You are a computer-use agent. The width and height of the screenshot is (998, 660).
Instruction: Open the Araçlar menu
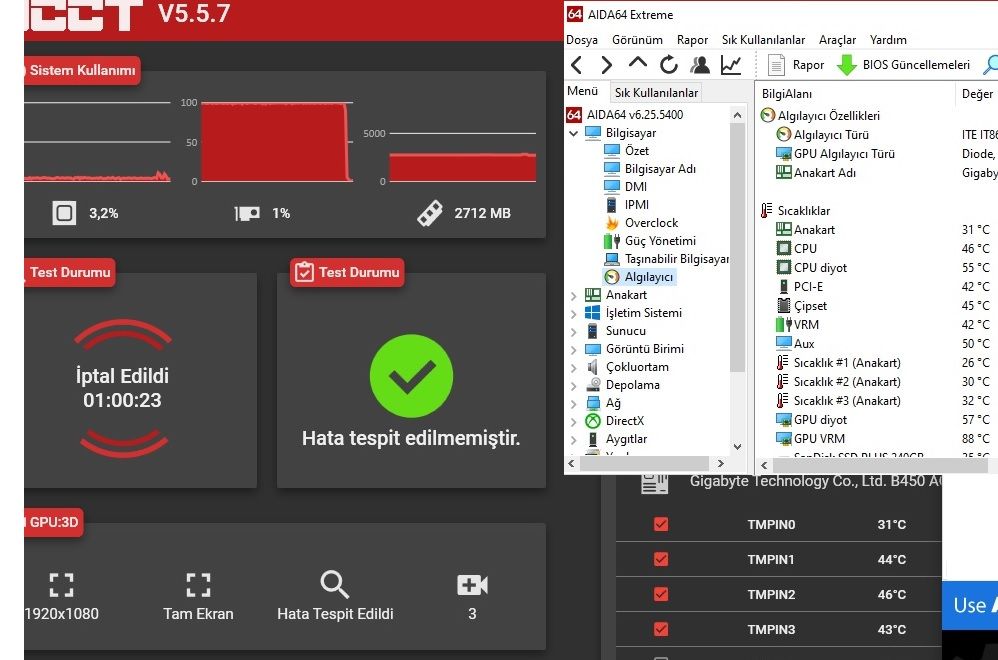click(837, 39)
